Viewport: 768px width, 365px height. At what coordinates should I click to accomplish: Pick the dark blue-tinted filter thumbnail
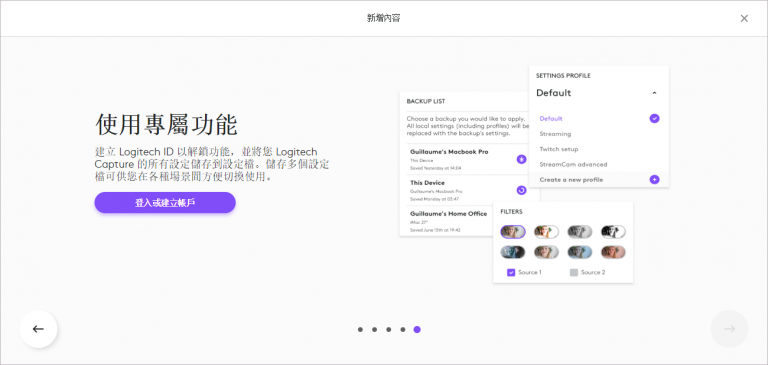pyautogui.click(x=513, y=252)
